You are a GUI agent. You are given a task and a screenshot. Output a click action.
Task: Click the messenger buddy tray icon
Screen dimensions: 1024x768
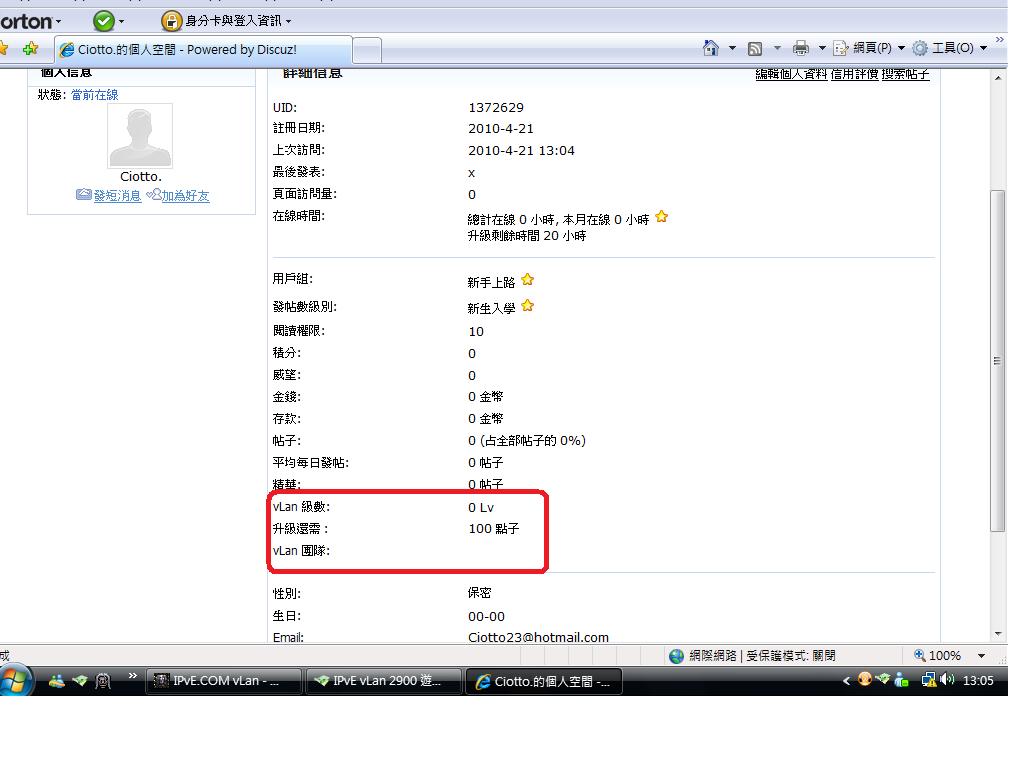pos(901,680)
